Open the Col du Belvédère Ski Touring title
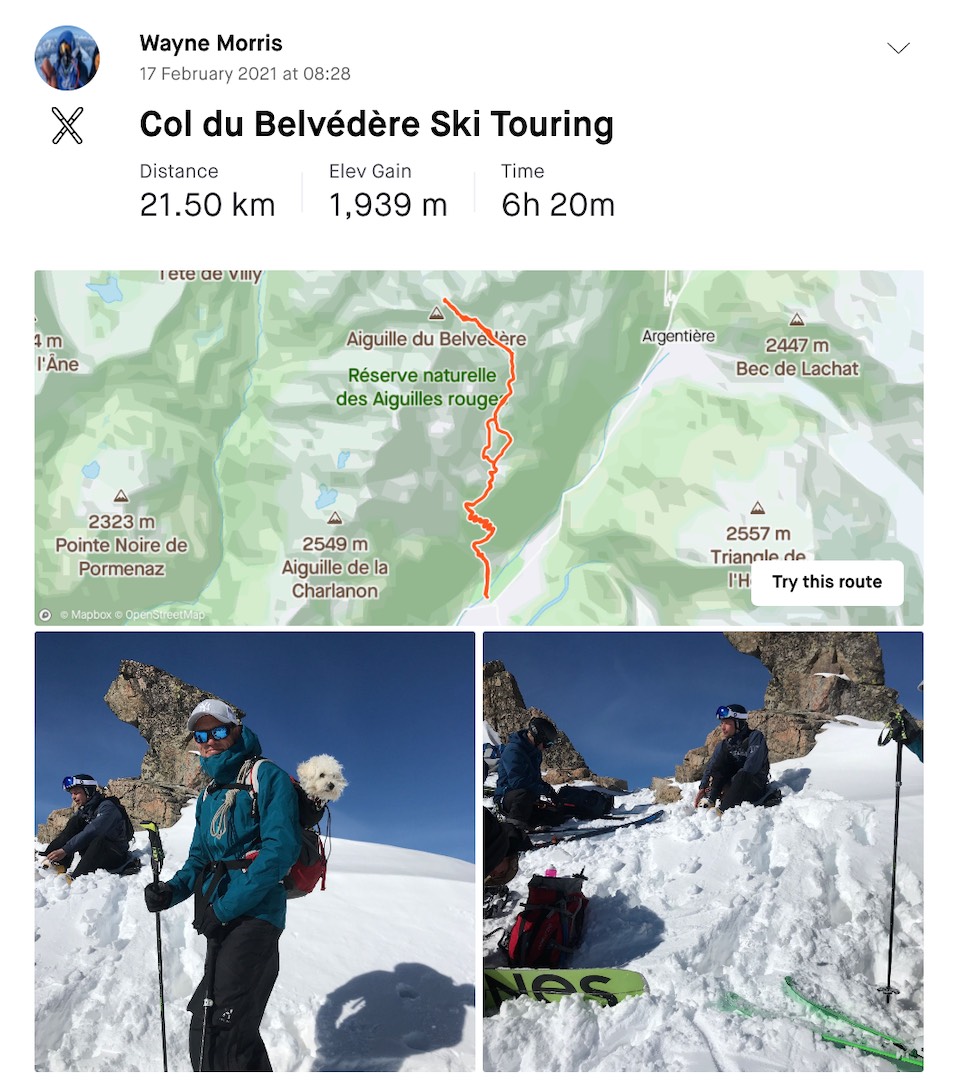Viewport: 960px width, 1083px height. point(376,124)
